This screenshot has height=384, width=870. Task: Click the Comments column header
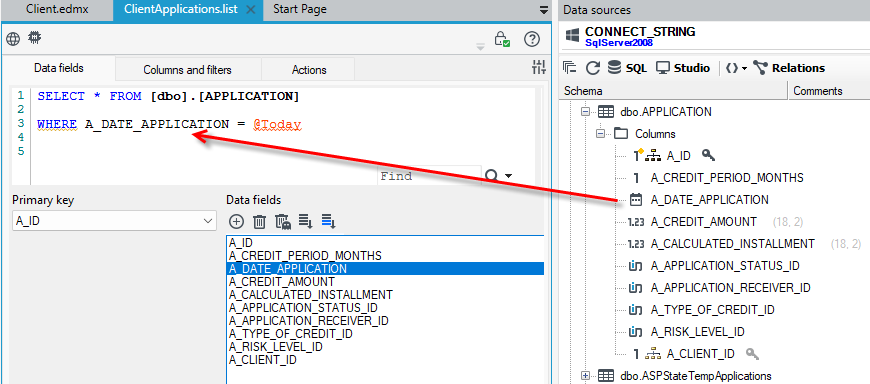coord(829,90)
